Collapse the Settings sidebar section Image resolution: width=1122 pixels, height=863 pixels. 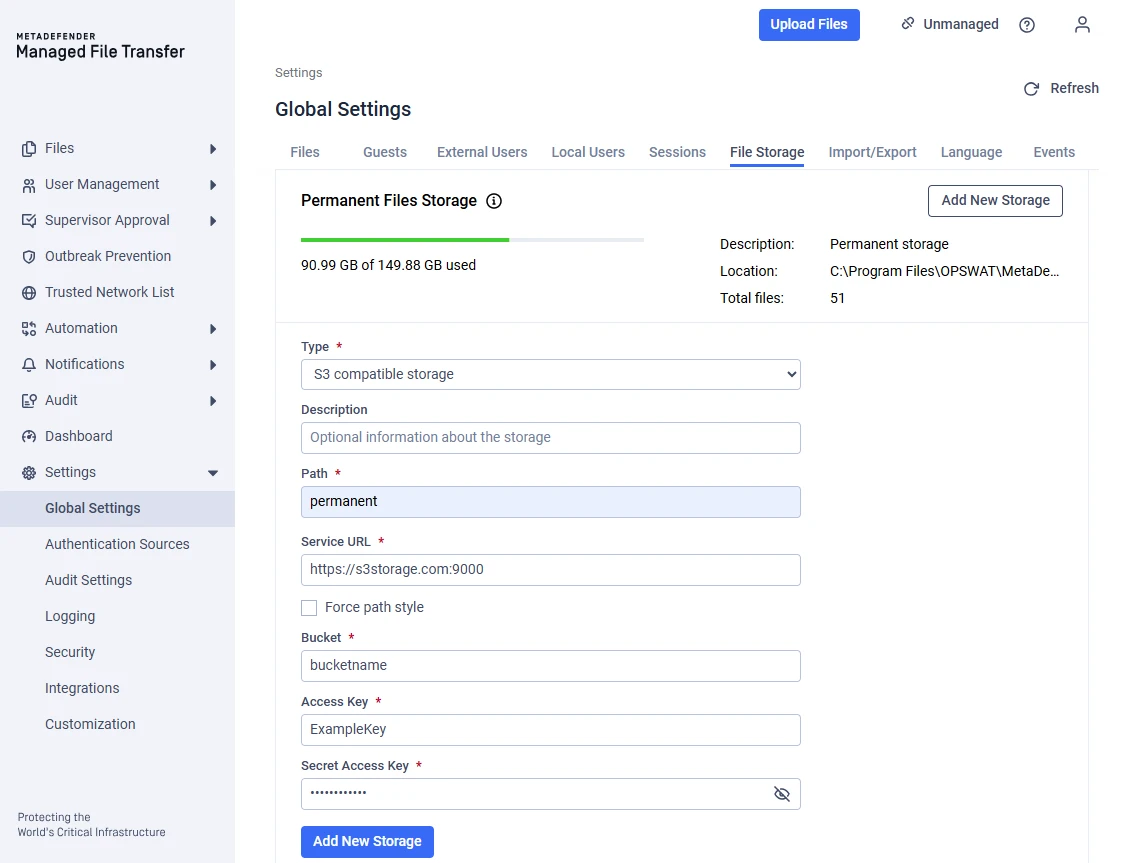tap(212, 473)
